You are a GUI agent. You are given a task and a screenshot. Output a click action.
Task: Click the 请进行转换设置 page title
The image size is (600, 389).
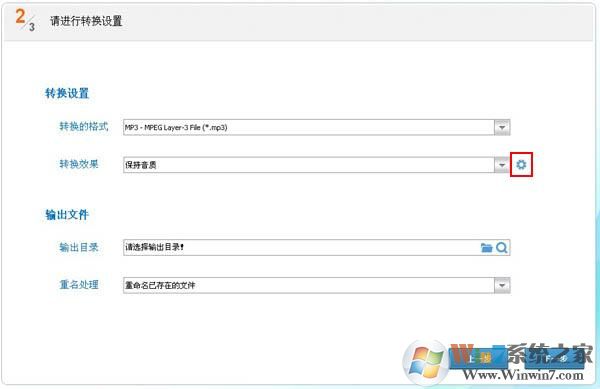pos(86,21)
